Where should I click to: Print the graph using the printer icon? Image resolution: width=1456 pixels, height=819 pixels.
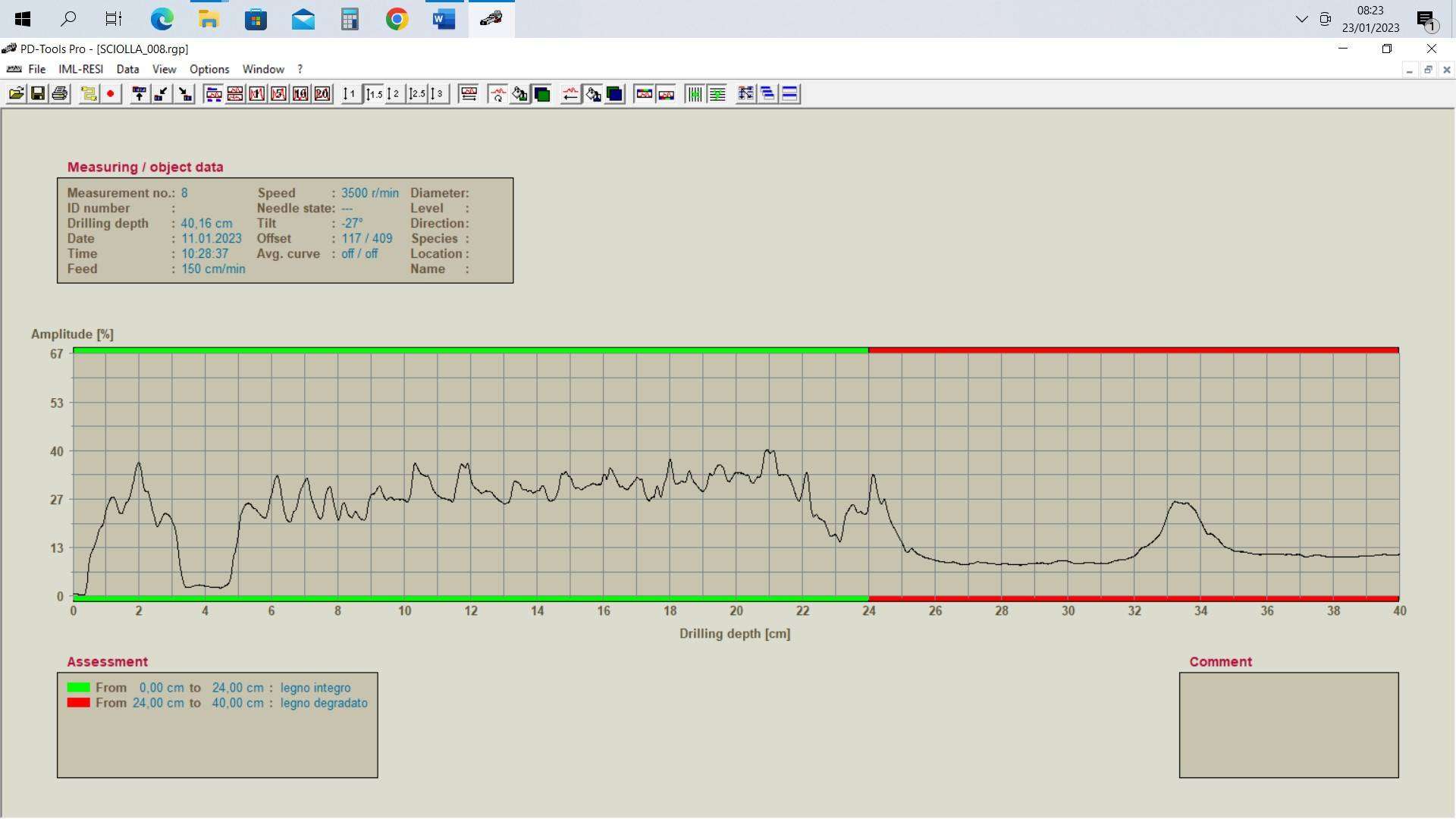60,94
